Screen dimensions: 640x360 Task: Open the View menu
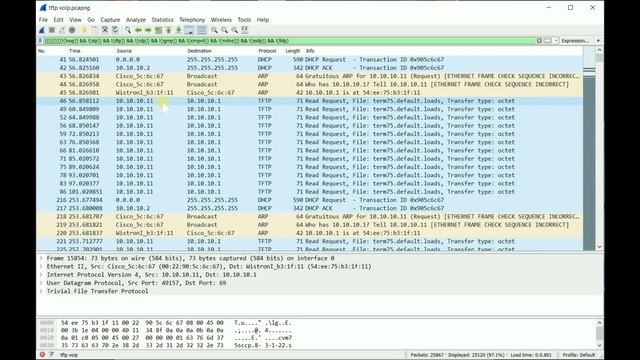(75, 20)
